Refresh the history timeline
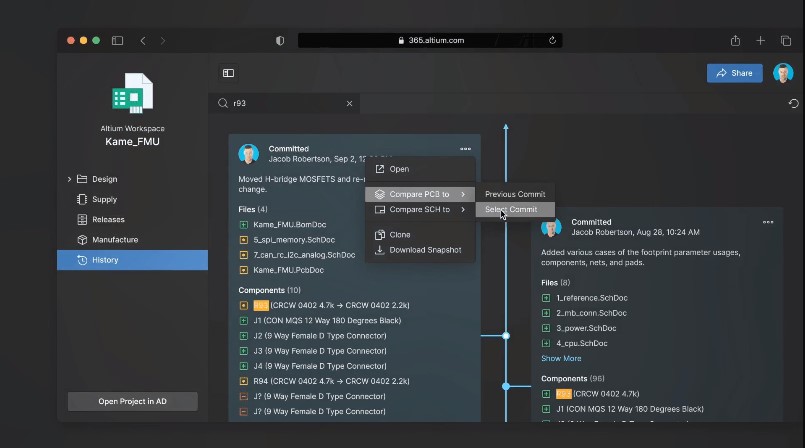 click(x=793, y=103)
